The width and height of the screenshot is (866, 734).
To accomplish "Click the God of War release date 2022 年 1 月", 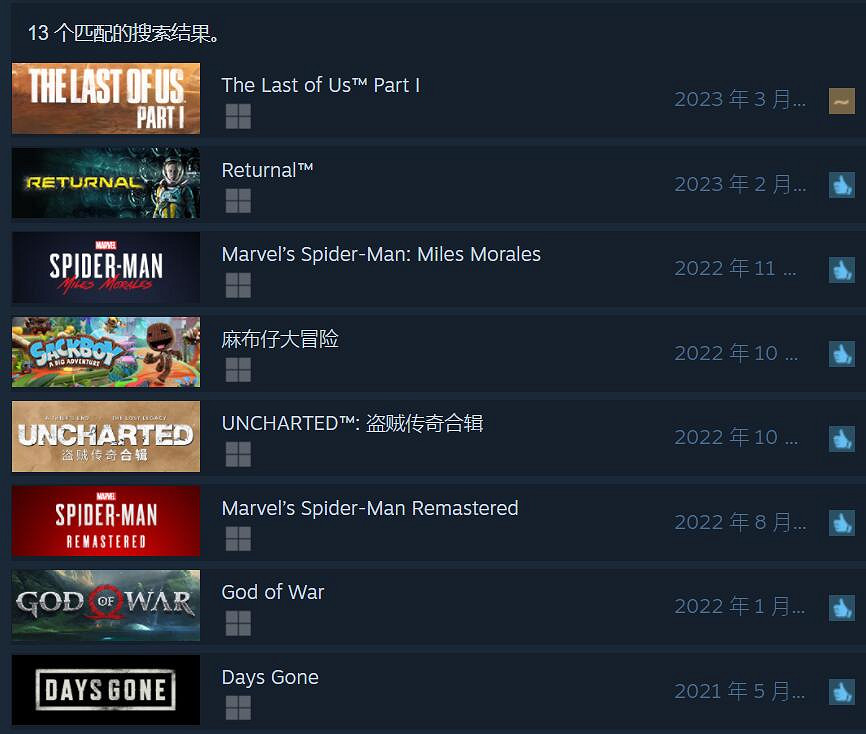I will click(x=740, y=606).
